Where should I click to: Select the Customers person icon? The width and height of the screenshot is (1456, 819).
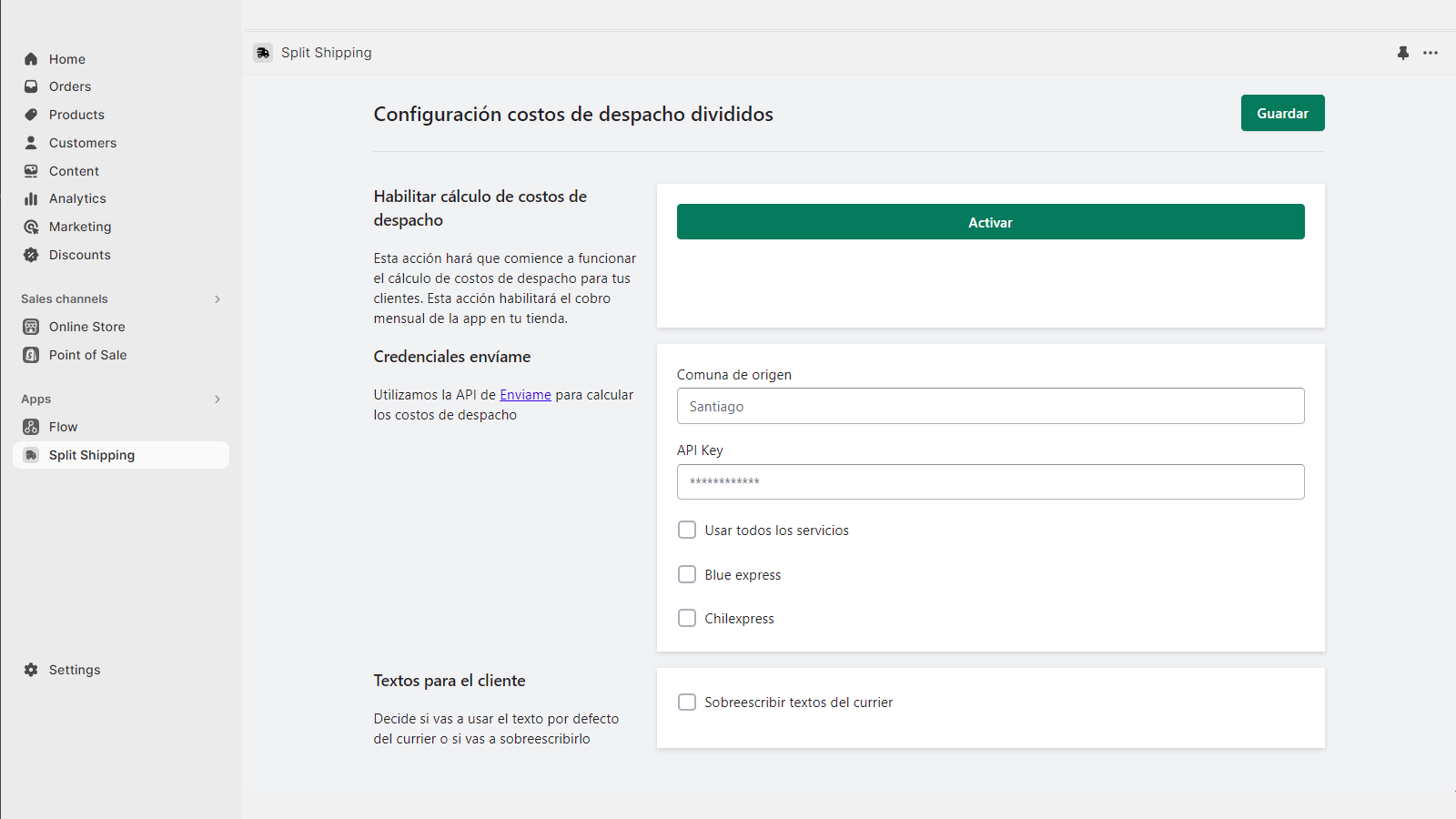pos(32,143)
